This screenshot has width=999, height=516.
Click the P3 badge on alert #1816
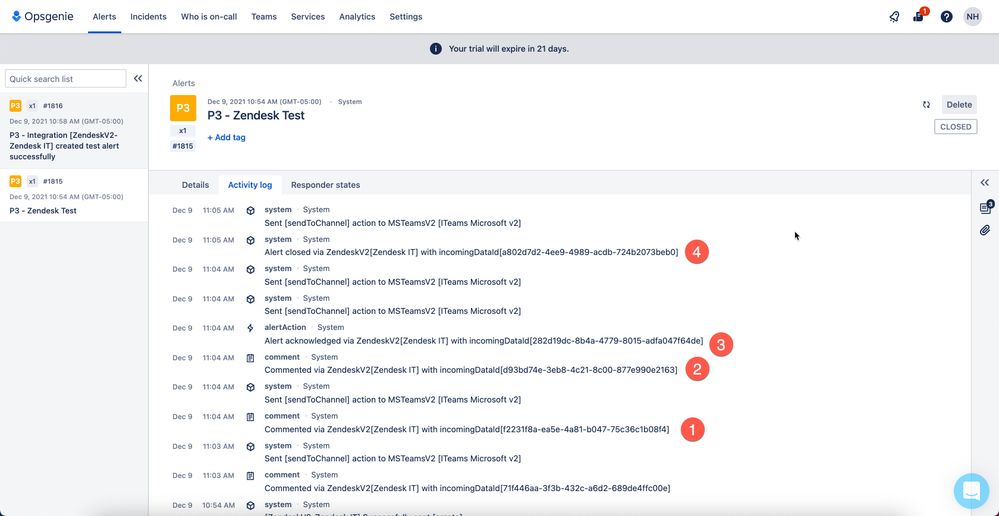point(15,106)
